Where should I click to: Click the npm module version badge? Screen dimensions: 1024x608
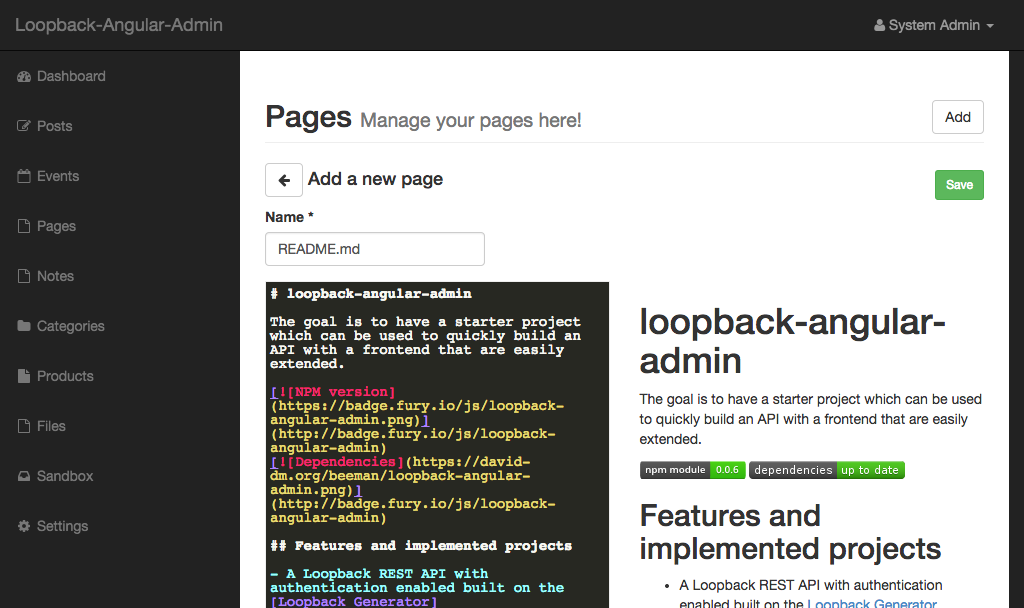point(692,470)
